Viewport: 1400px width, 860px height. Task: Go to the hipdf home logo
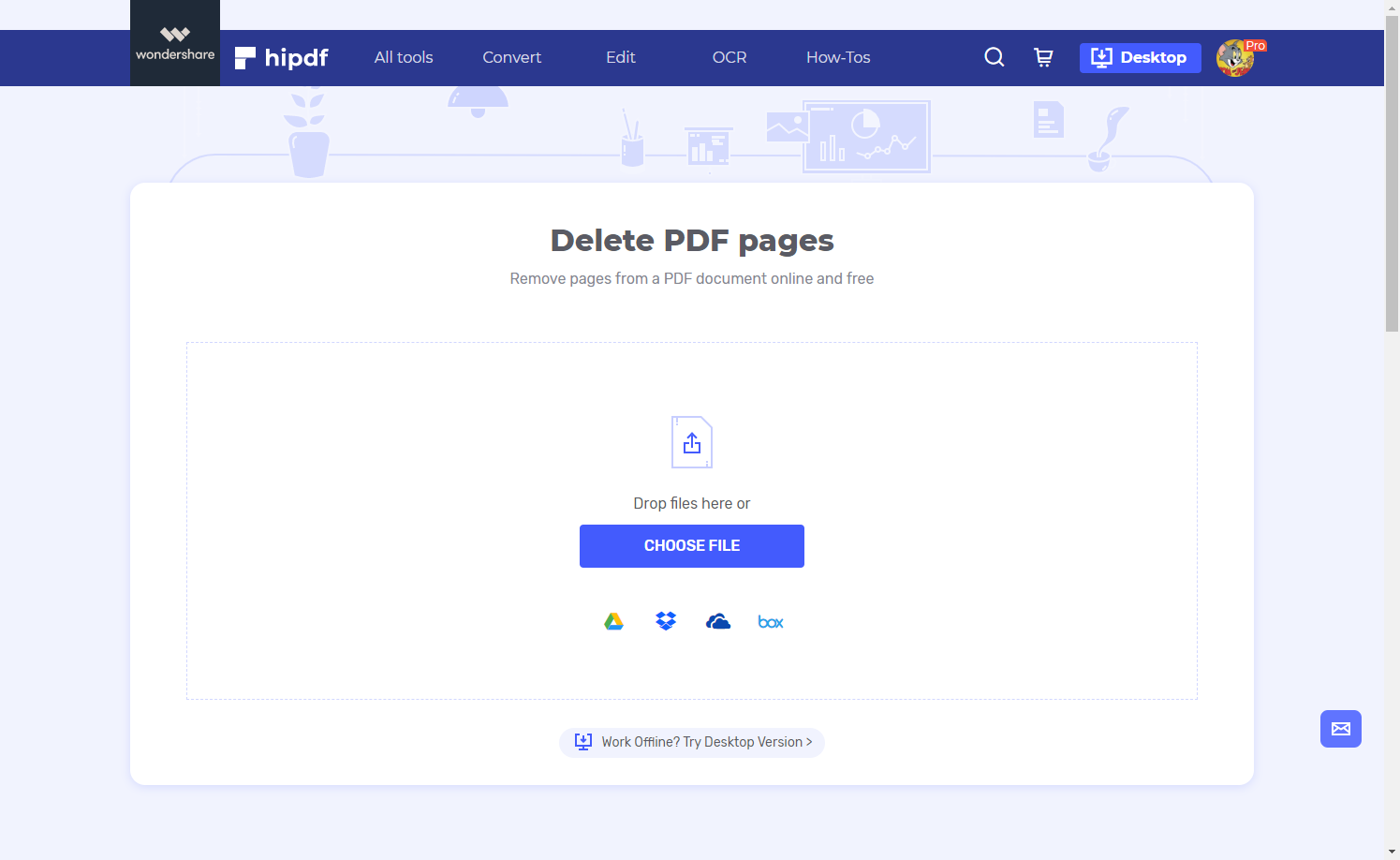(282, 58)
